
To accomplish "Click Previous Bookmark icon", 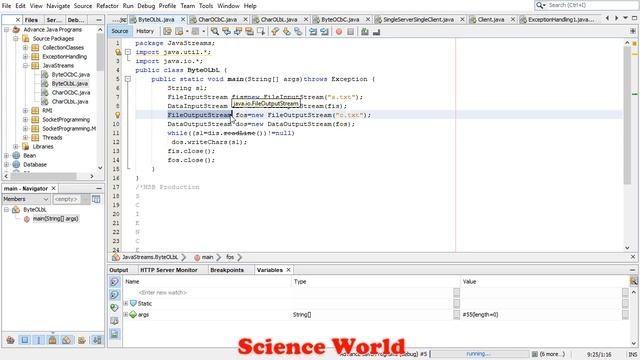I will [275, 31].
